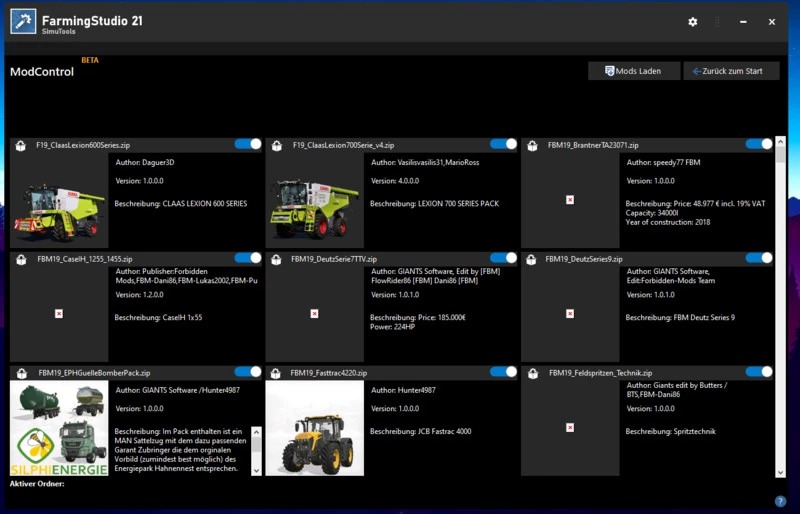Click the help question mark icon
800x514 pixels.
780,501
